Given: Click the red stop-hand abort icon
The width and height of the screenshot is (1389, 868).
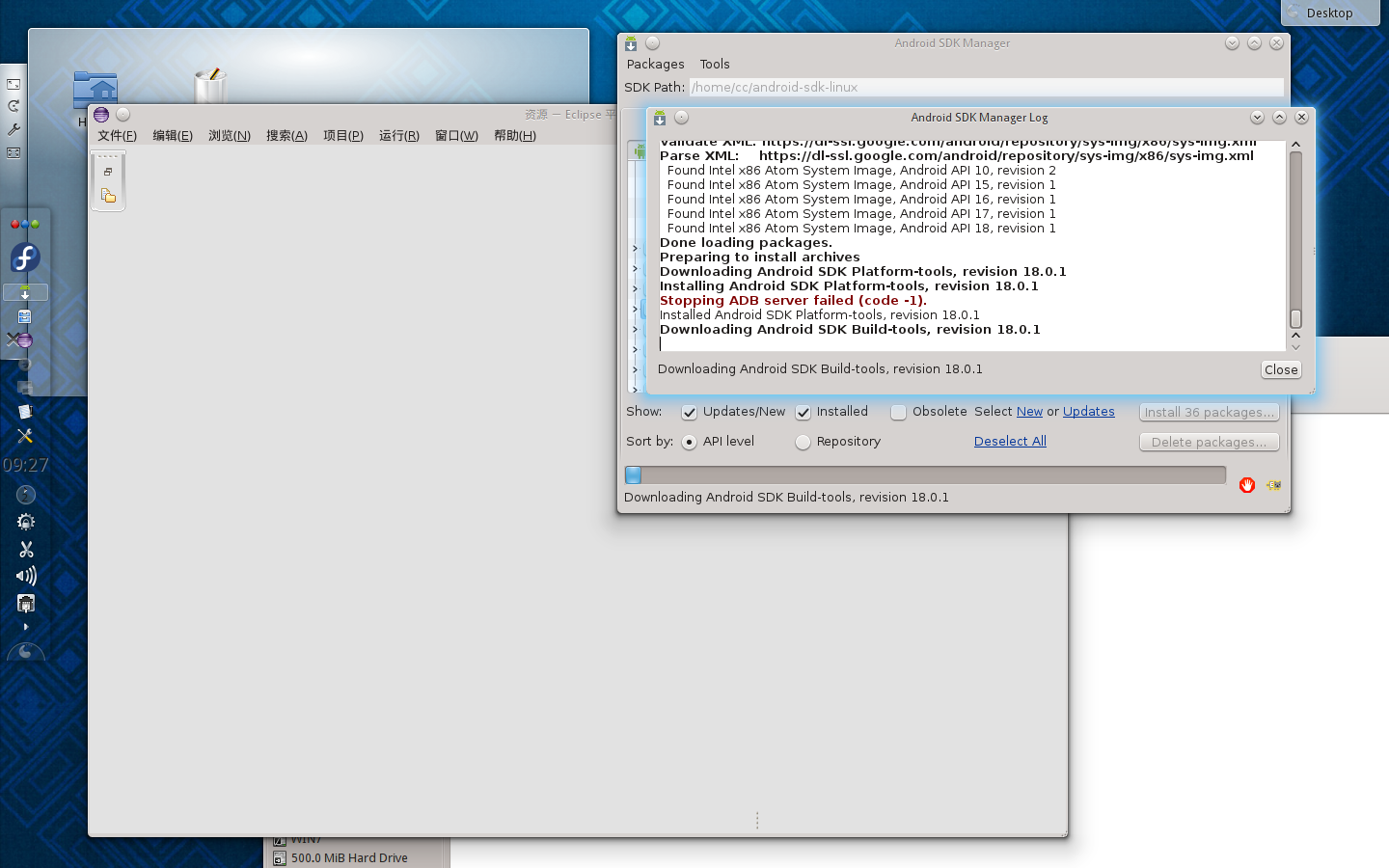Looking at the screenshot, I should [1247, 485].
